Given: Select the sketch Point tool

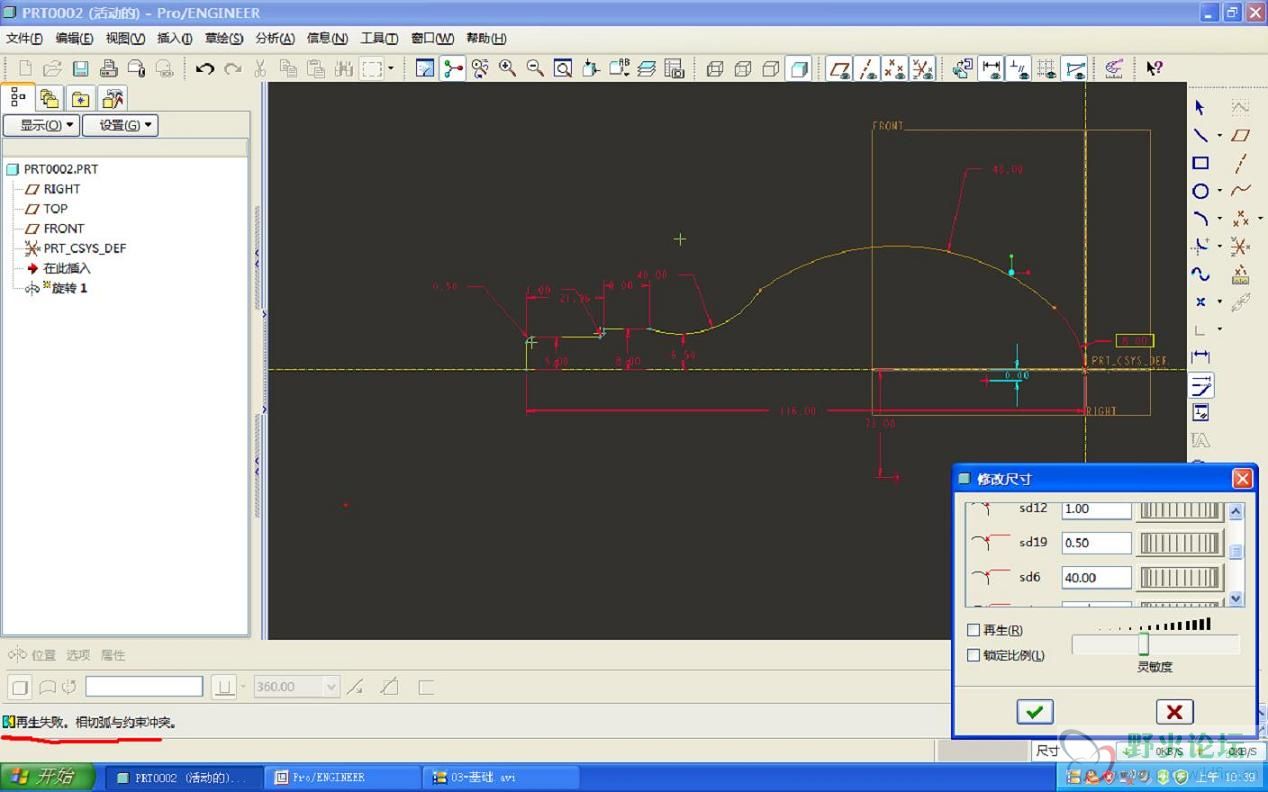Looking at the screenshot, I should click(1200, 302).
